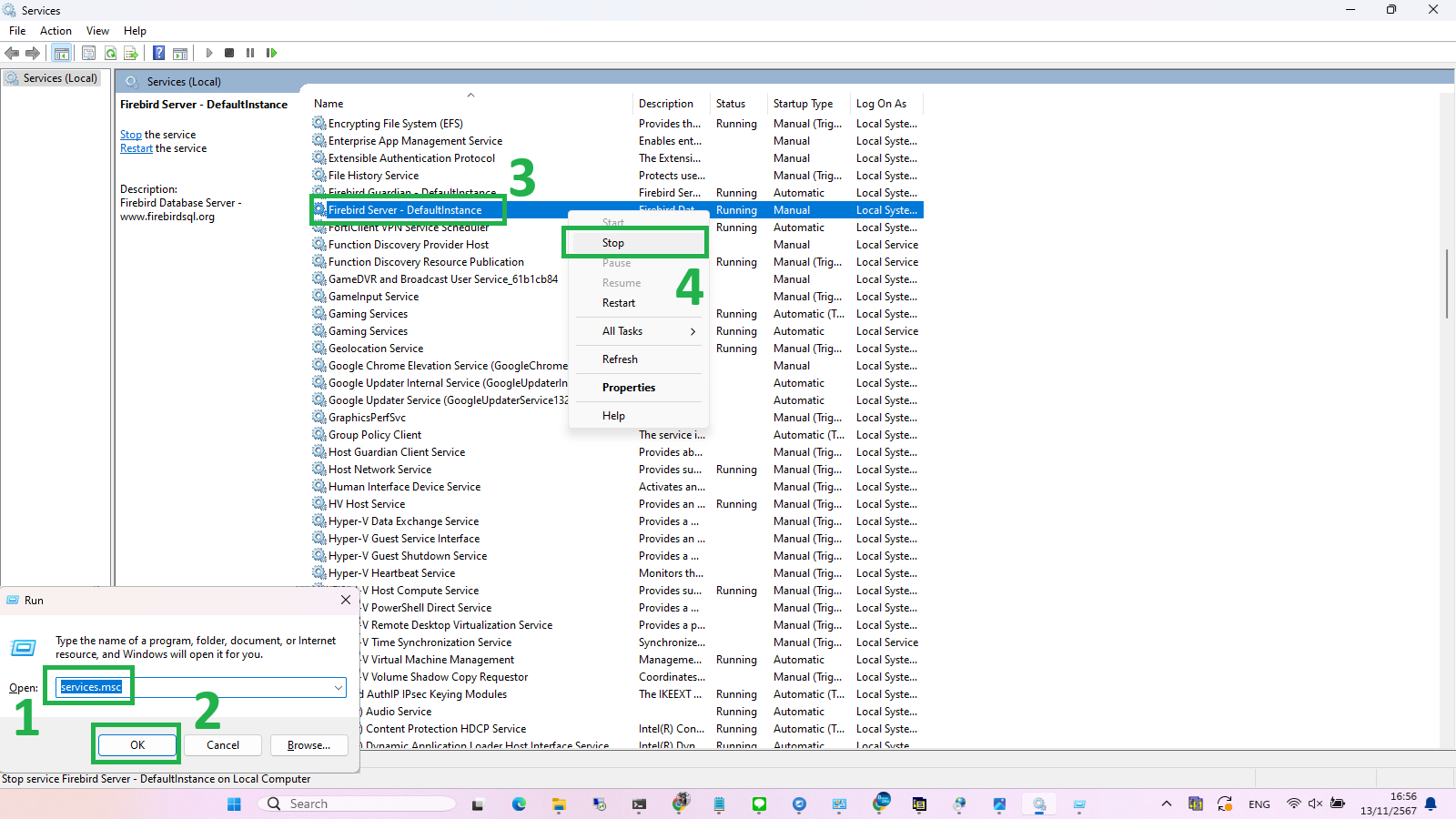This screenshot has width=1456, height=819.
Task: Choose Restart in the context menu
Action: (x=639, y=303)
